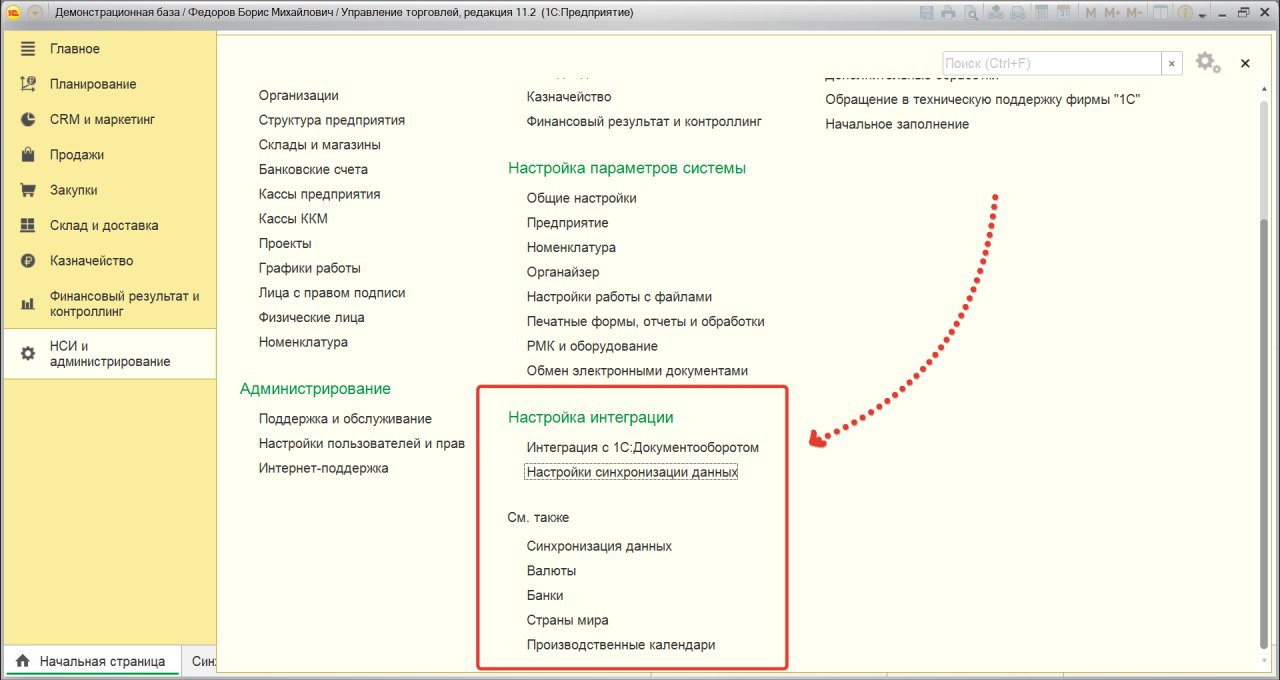Image resolution: width=1280 pixels, height=680 pixels.
Task: Click the Save icon in title bar
Action: click(x=927, y=13)
